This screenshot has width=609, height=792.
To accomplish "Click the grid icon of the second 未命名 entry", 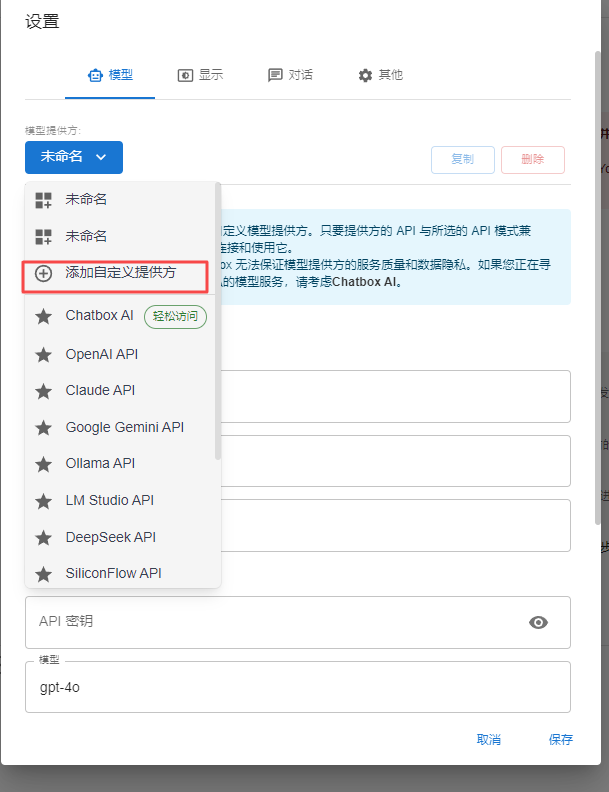I will pos(43,236).
